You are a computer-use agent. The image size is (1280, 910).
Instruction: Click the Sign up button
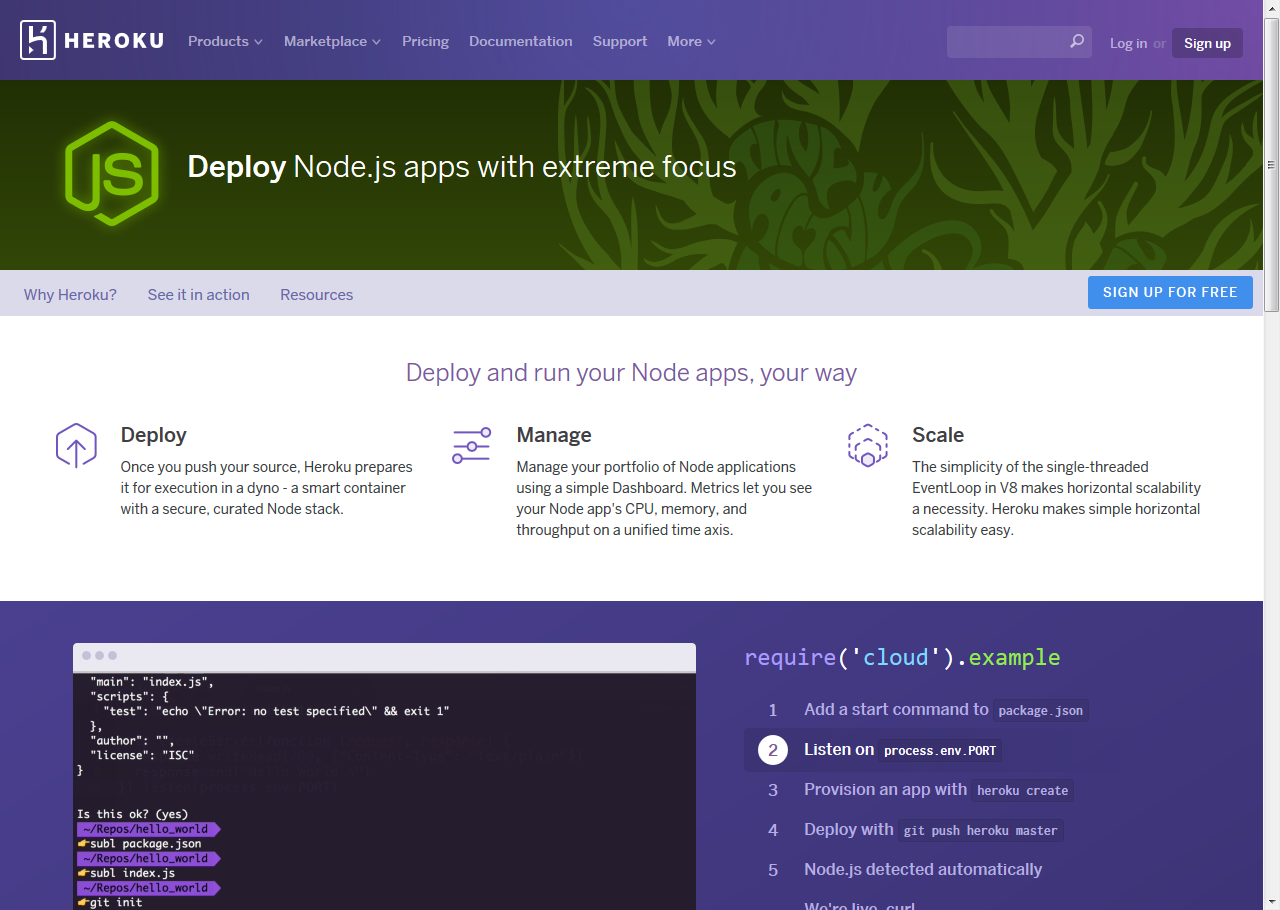tap(1207, 43)
